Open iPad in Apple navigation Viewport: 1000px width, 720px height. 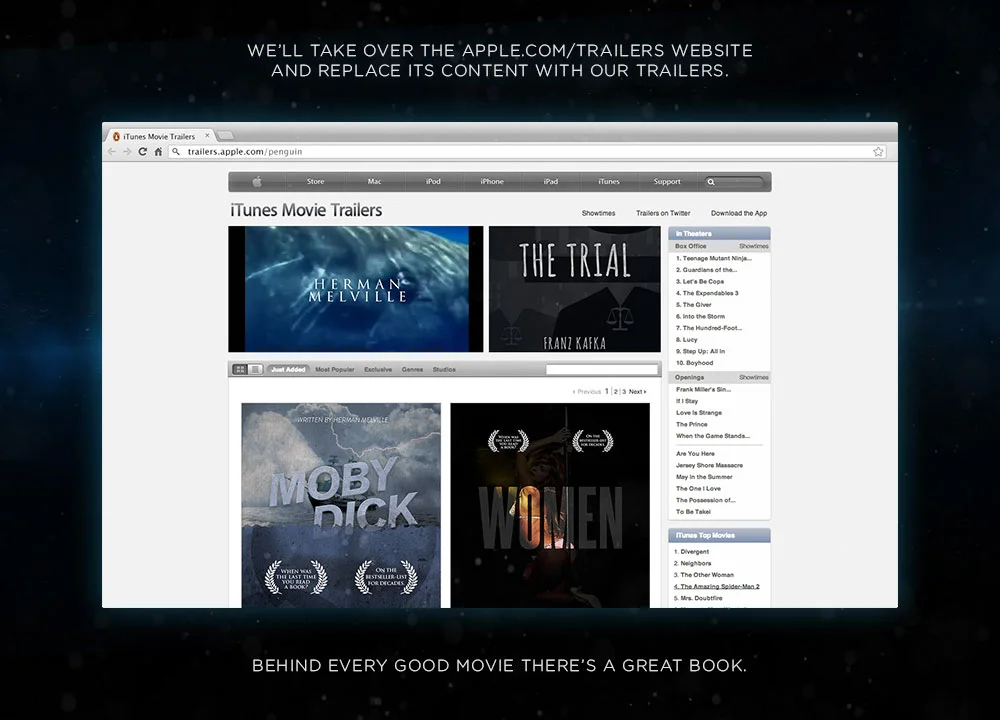tap(550, 182)
